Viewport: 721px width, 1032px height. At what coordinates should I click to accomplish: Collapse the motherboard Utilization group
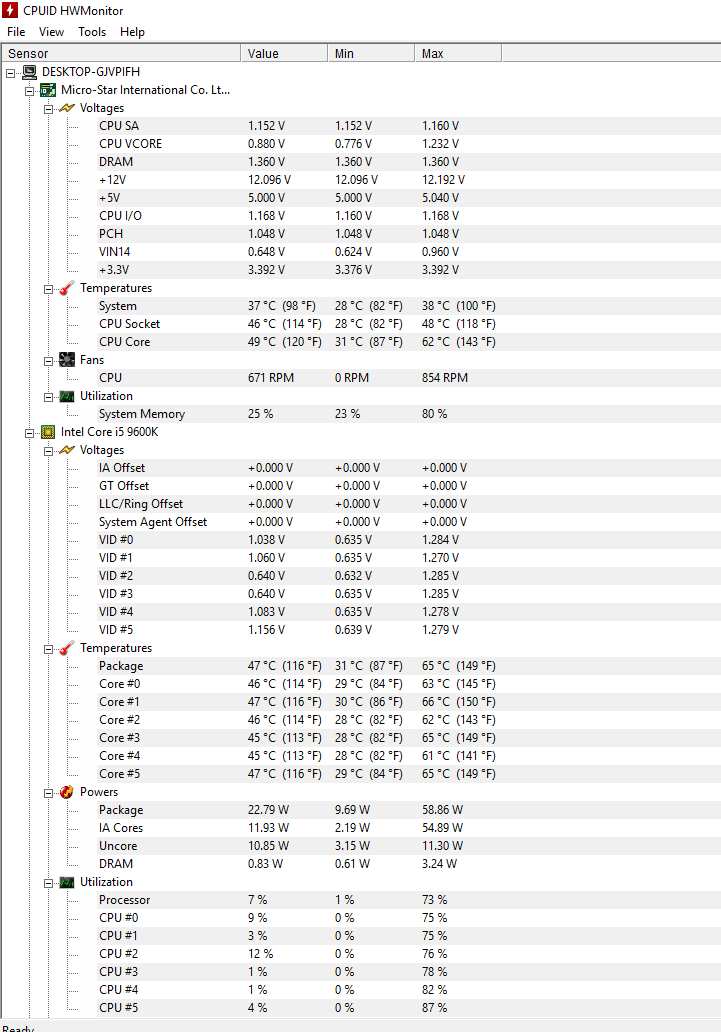coord(48,398)
